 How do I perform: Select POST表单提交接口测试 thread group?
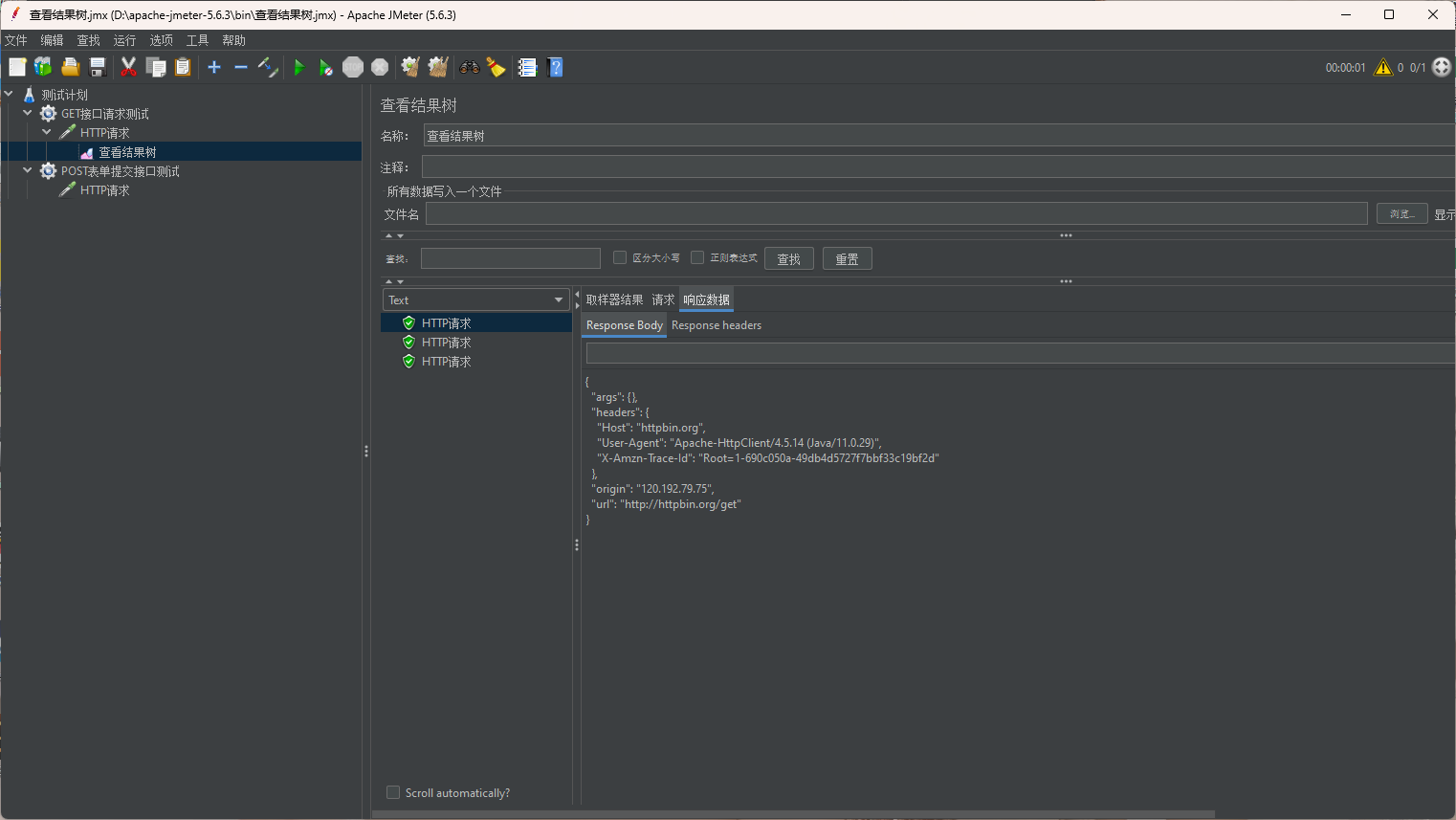[120, 171]
